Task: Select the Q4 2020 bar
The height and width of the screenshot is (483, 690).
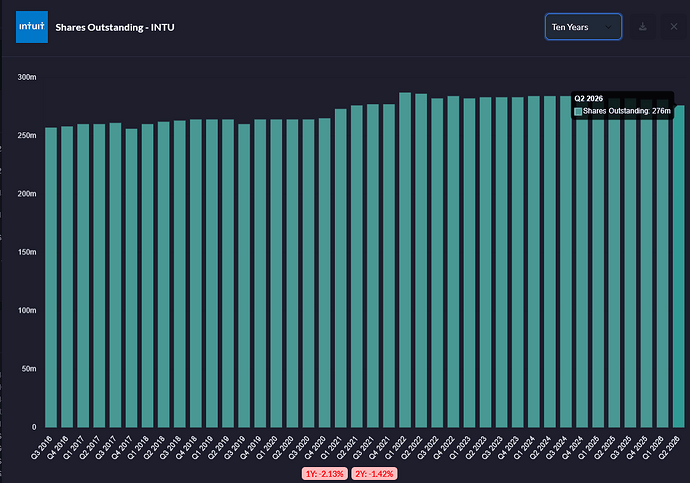Action: click(x=325, y=273)
